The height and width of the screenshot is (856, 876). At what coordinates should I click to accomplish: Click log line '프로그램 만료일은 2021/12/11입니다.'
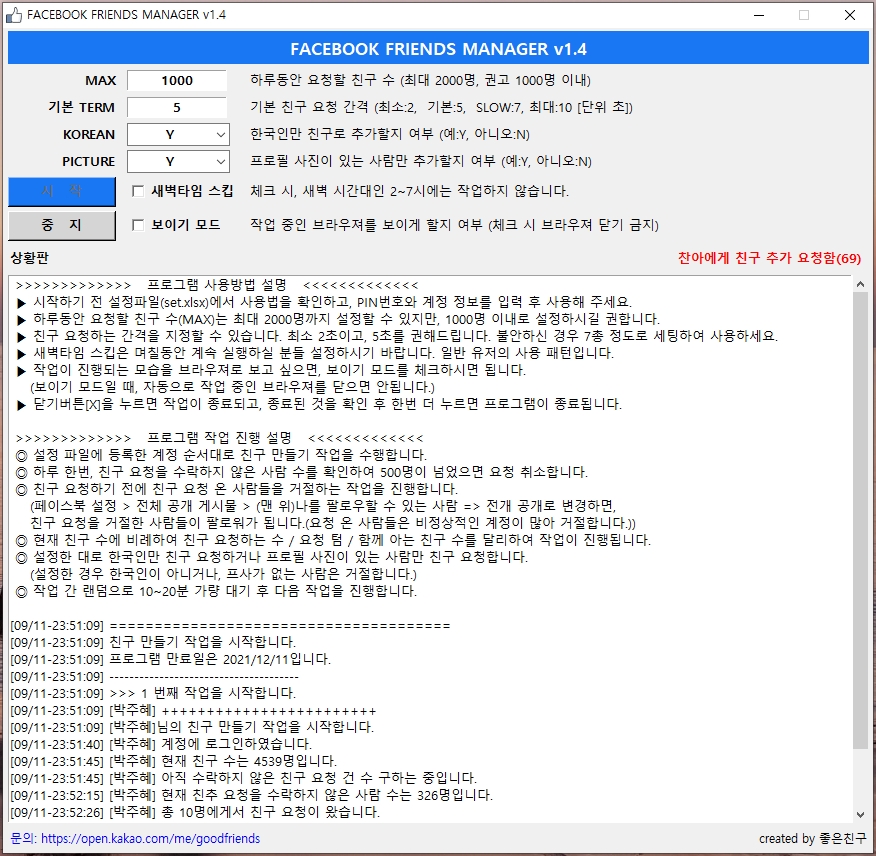[x=220, y=659]
